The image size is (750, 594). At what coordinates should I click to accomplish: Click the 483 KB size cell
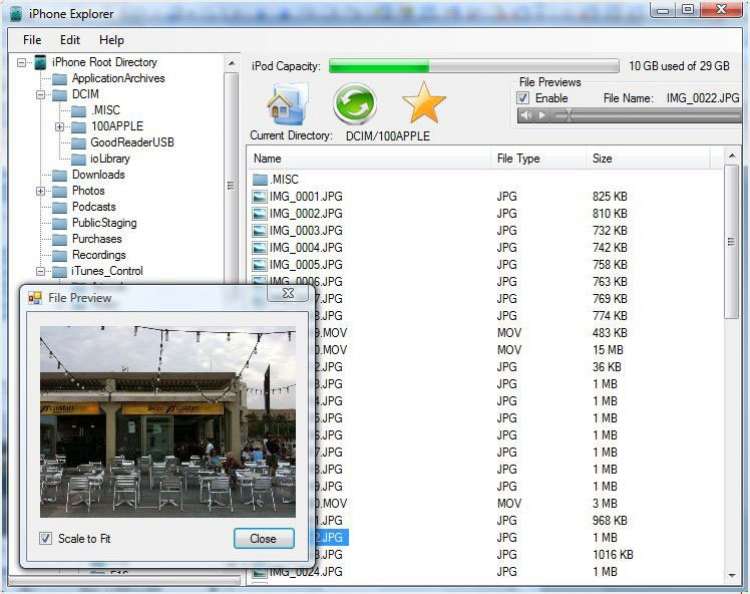click(x=610, y=333)
